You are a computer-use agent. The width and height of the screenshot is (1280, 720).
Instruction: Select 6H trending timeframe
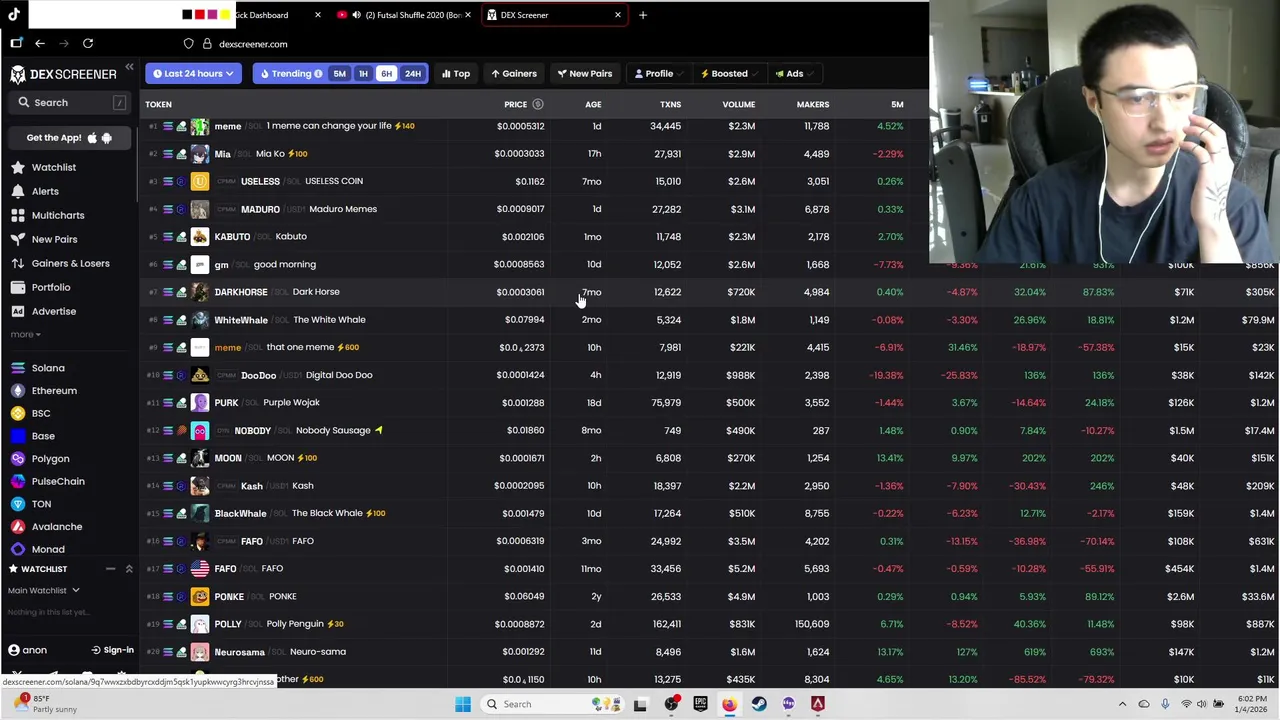pyautogui.click(x=386, y=74)
